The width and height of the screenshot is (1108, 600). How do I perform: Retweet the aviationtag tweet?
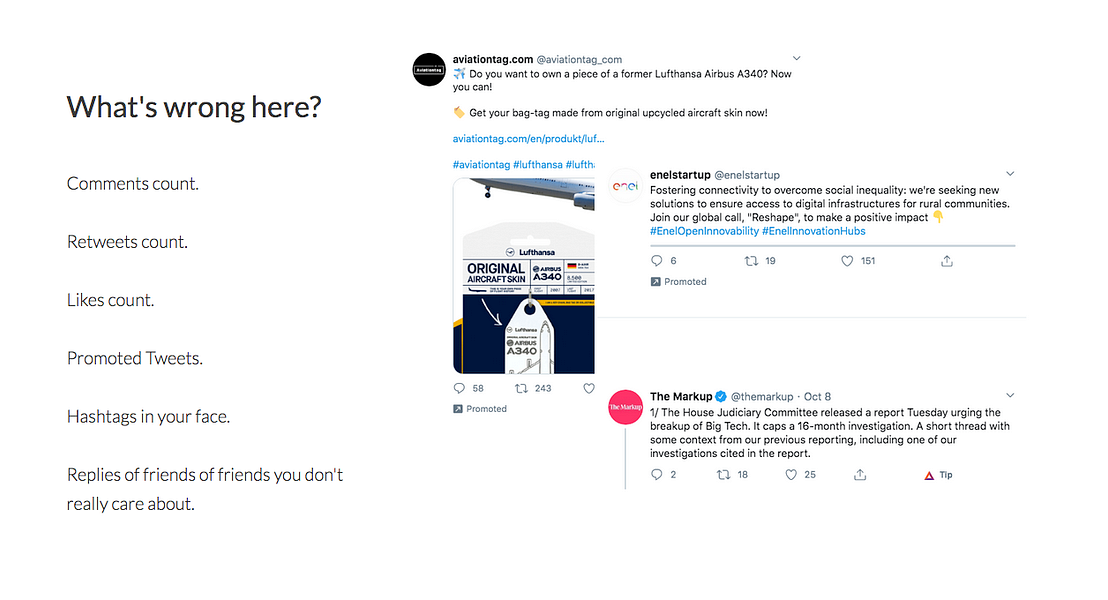[x=520, y=388]
